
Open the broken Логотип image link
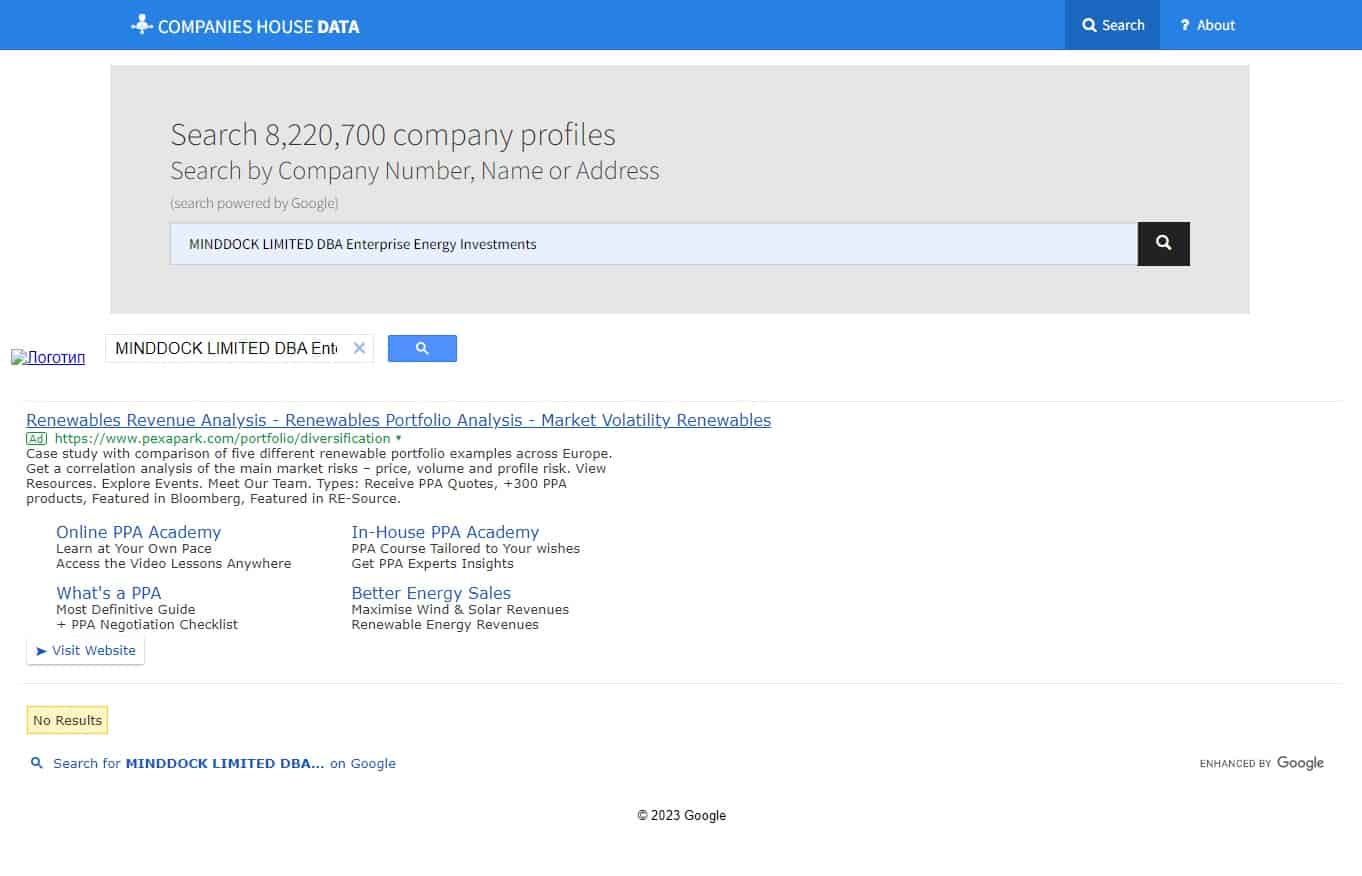pos(48,357)
